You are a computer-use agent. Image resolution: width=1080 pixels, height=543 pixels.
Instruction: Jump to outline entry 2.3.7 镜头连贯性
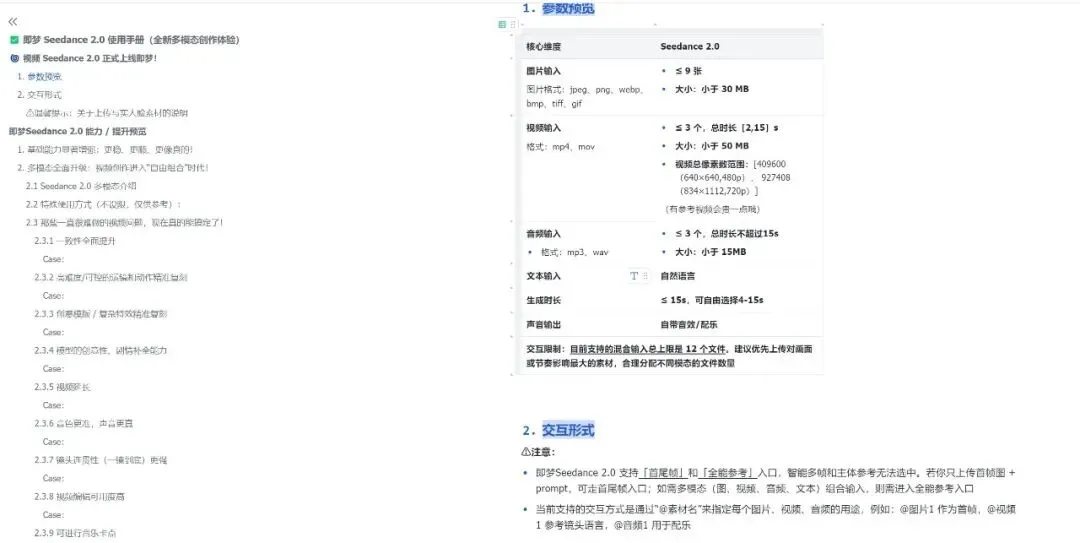[x=101, y=460]
